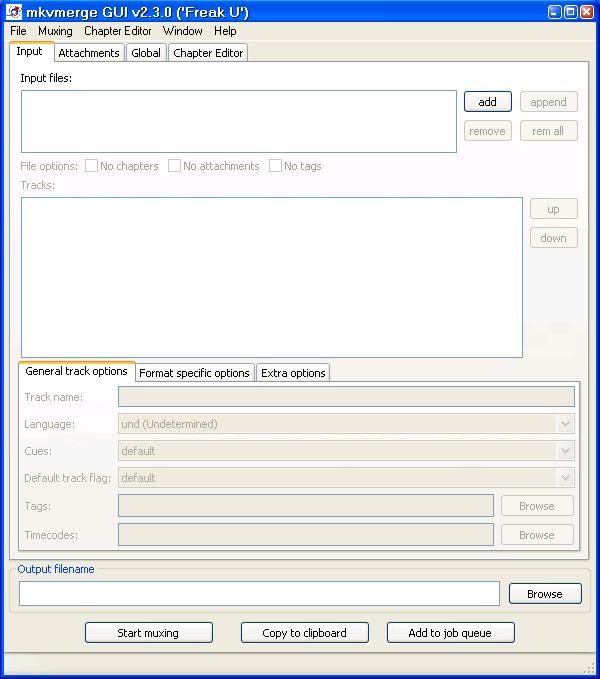The height and width of the screenshot is (679, 600).
Task: Click the mkvmerge app icon in title bar
Action: click(14, 12)
